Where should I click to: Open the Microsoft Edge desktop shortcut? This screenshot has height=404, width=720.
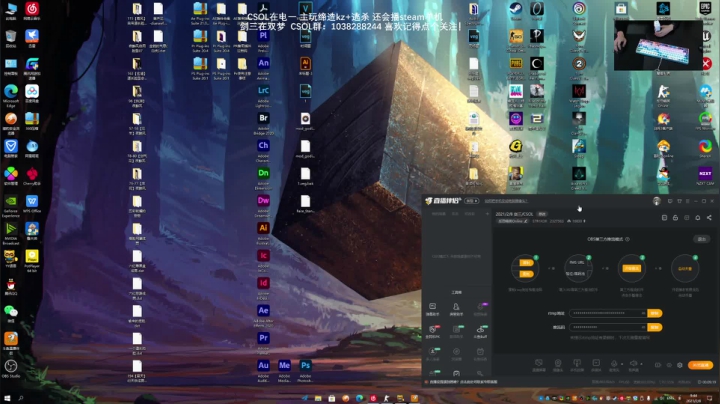point(11,95)
